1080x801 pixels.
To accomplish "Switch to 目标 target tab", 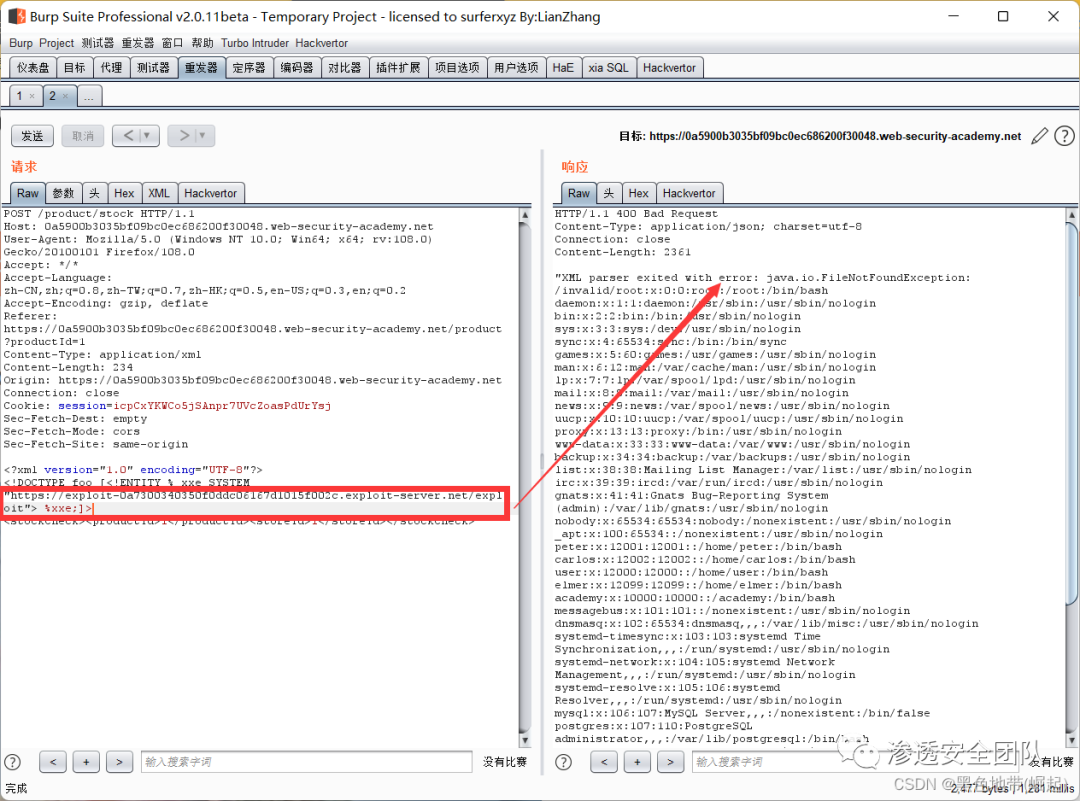I will [x=74, y=67].
